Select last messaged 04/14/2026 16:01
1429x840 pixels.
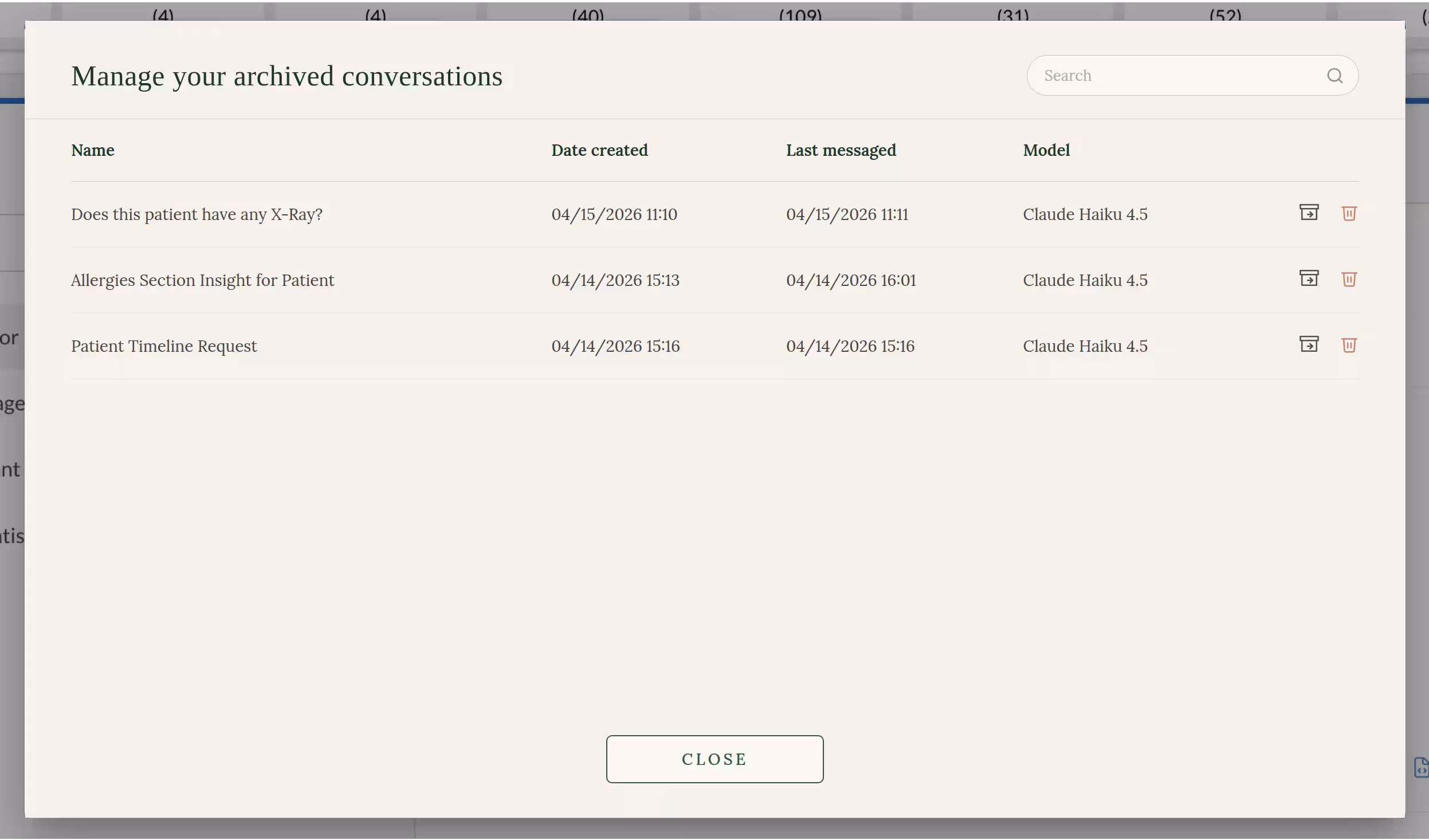click(851, 280)
